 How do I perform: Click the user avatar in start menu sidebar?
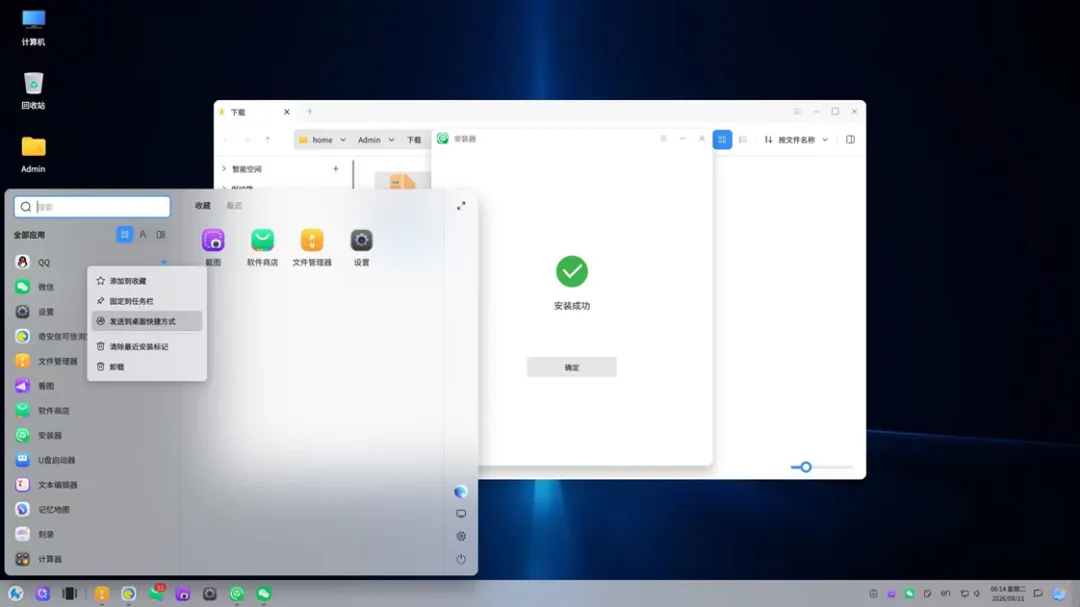tap(461, 491)
